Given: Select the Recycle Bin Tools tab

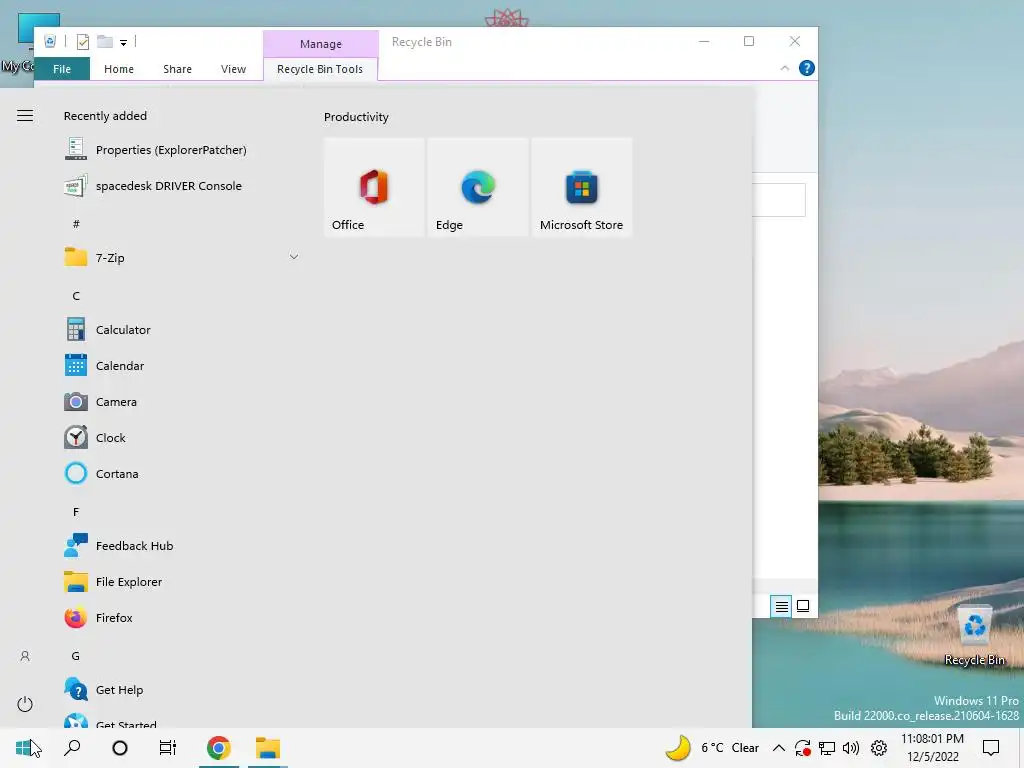Looking at the screenshot, I should coord(320,69).
